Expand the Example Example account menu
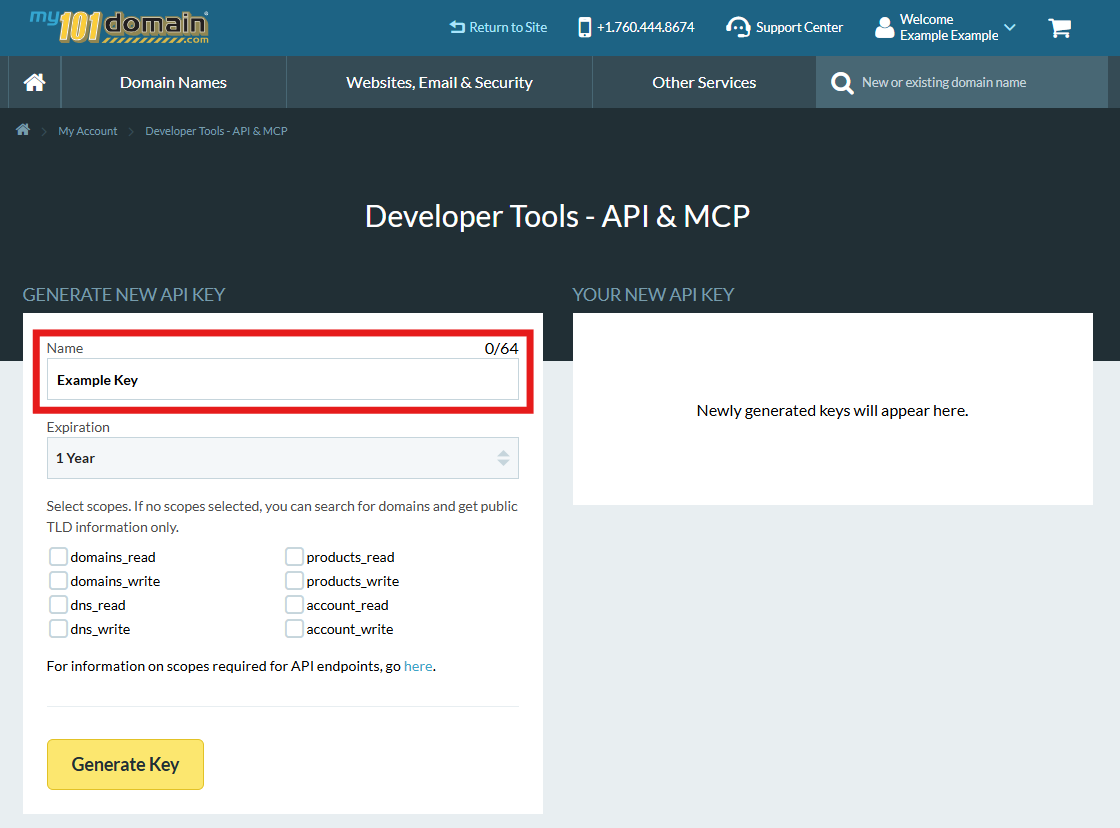Viewport: 1120px width, 828px height. tap(1009, 28)
